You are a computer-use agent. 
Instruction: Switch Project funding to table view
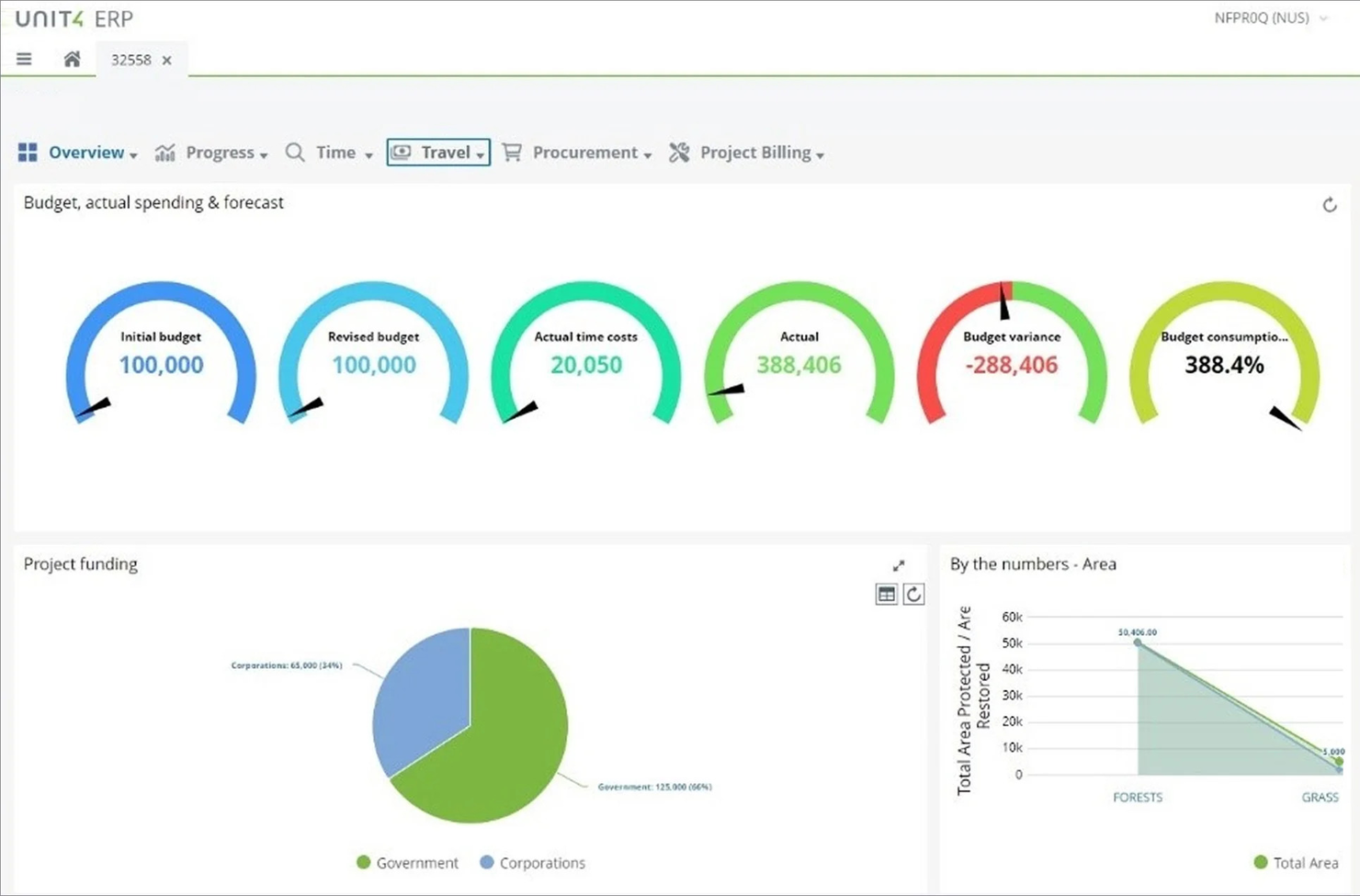[x=887, y=594]
